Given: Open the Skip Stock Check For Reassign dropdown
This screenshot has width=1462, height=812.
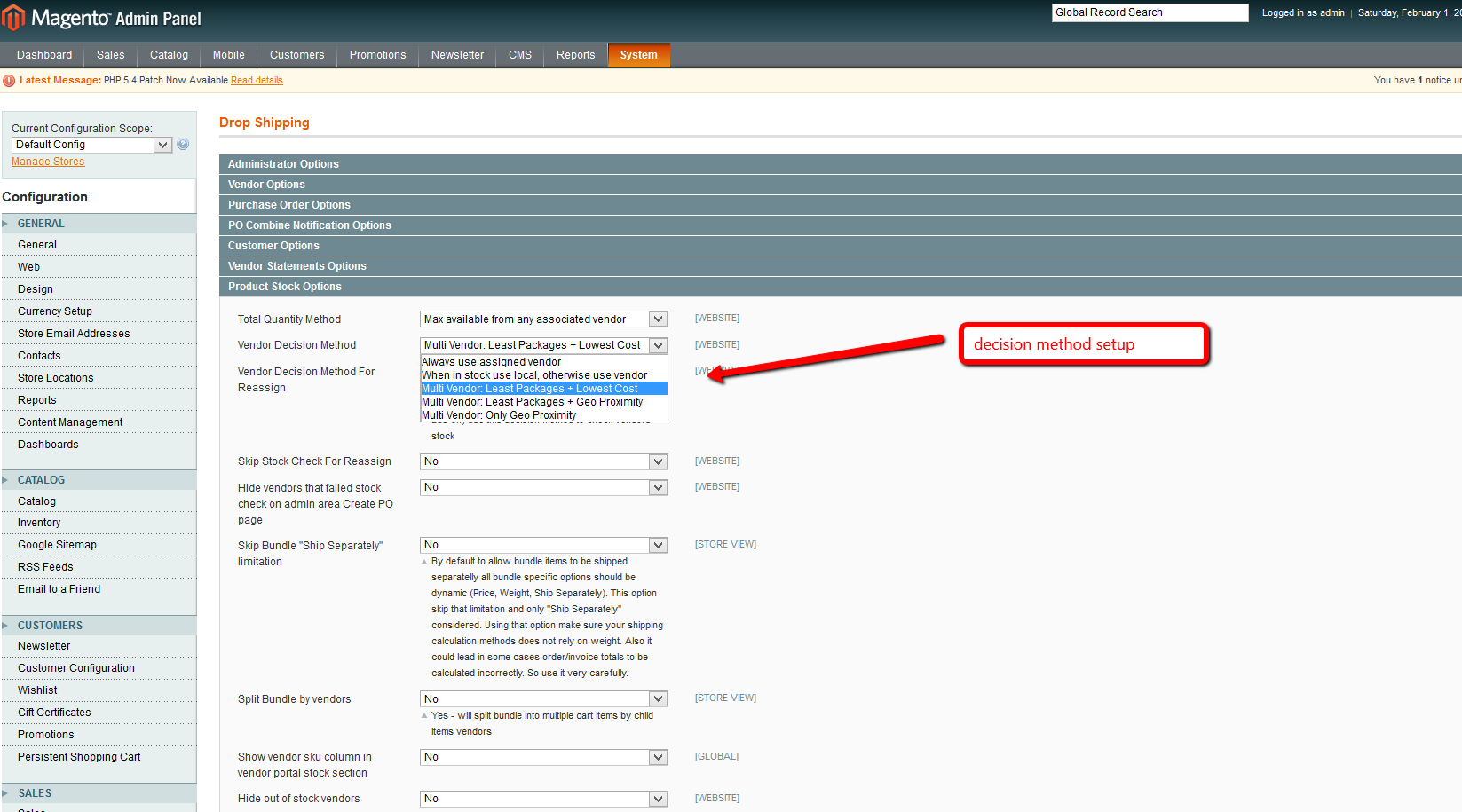Looking at the screenshot, I should click(543, 461).
